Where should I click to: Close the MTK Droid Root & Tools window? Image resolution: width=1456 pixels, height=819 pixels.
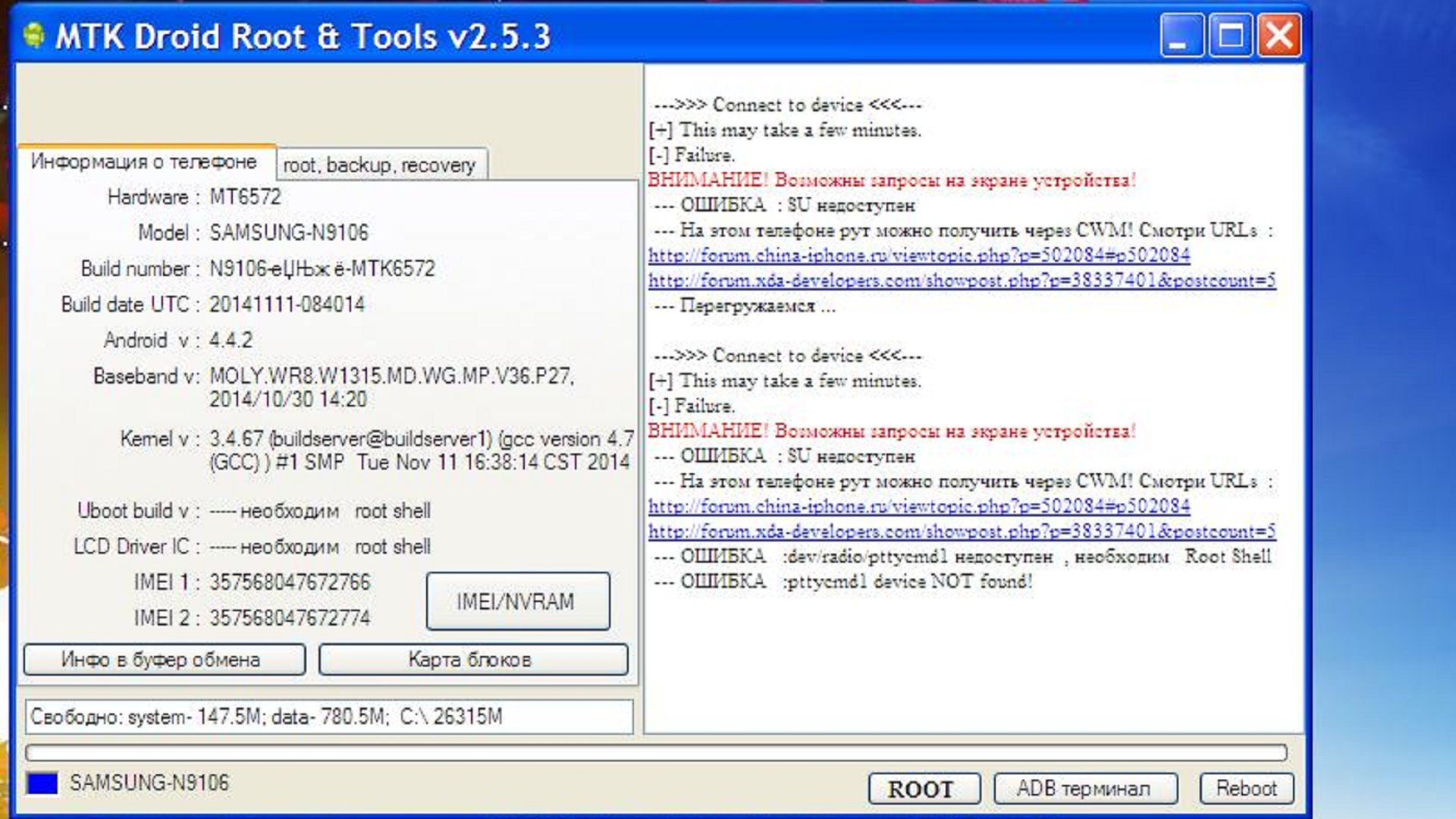(1279, 36)
